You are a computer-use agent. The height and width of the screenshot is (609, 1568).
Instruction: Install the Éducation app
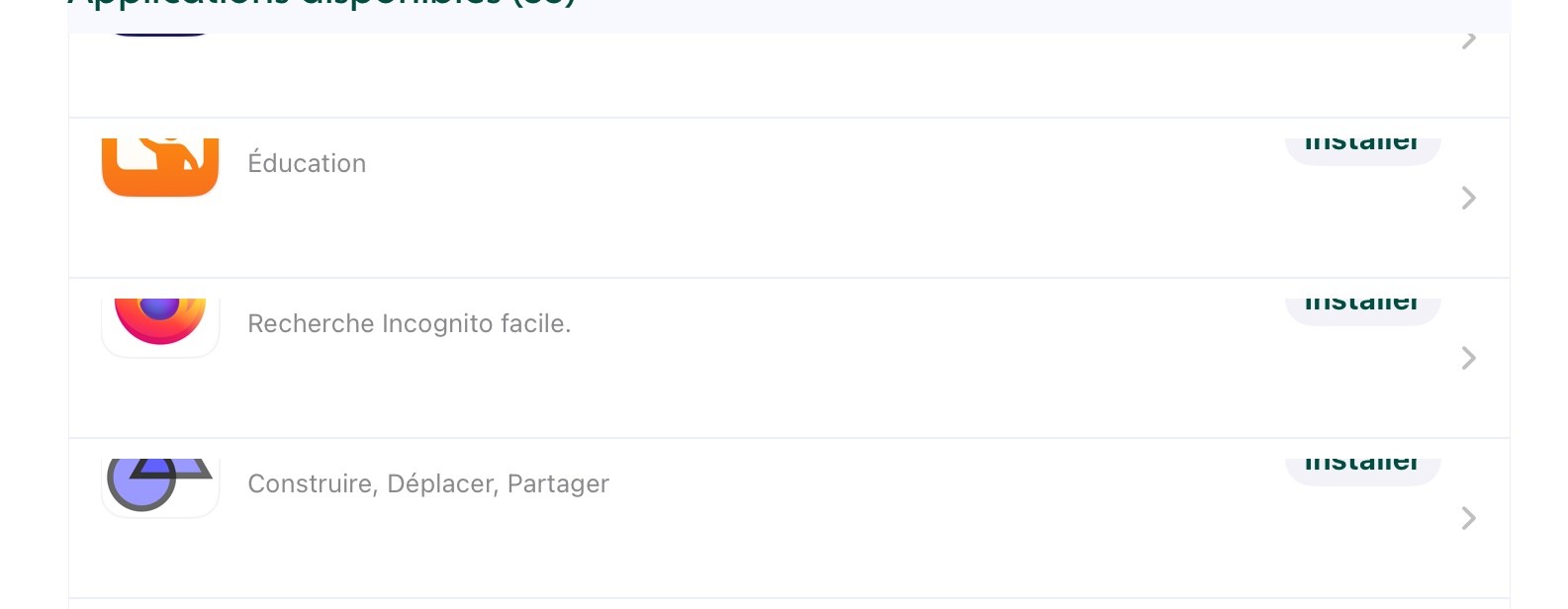(1362, 151)
